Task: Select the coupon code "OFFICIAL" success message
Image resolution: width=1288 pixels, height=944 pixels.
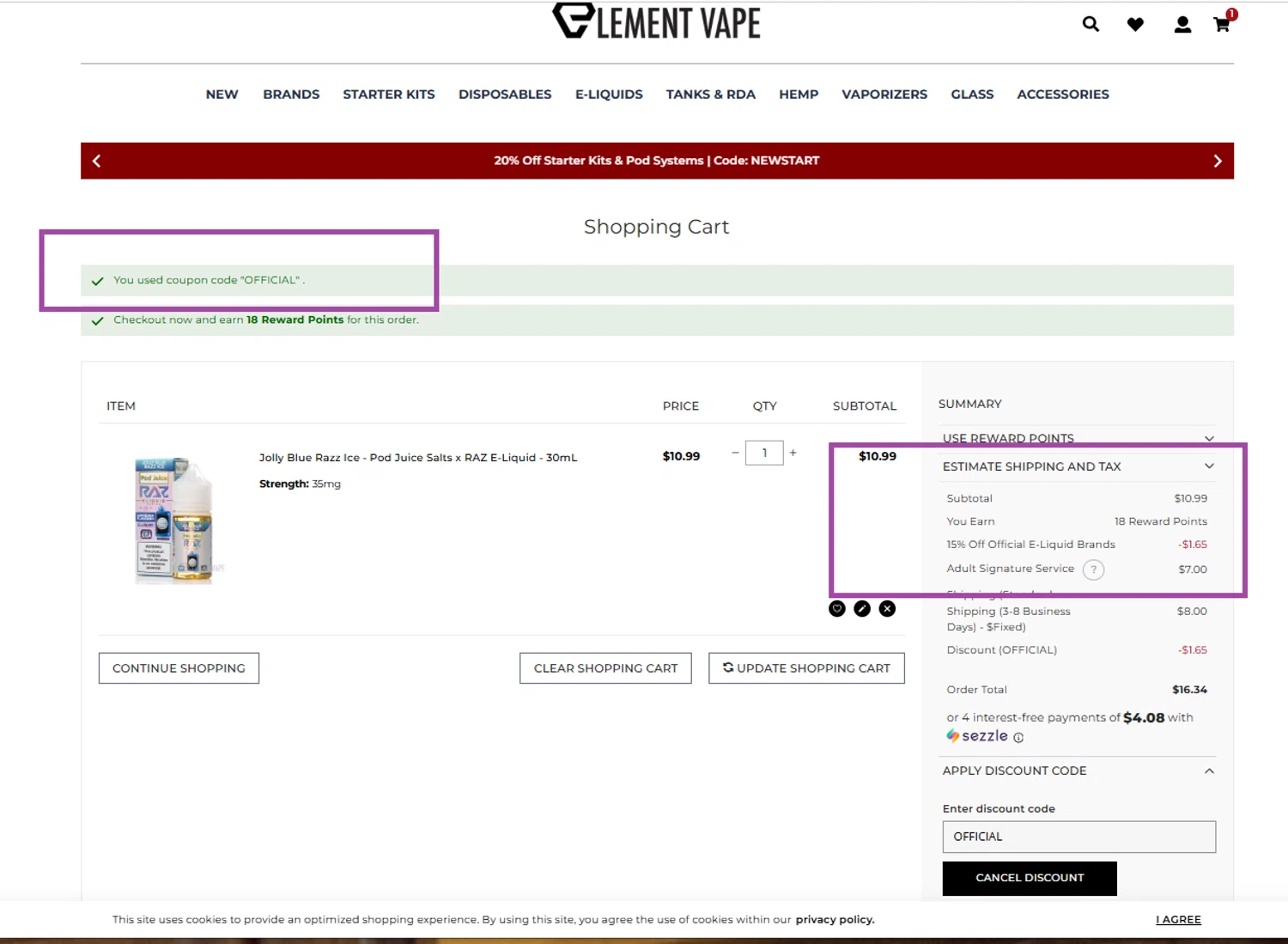Action: tap(209, 280)
